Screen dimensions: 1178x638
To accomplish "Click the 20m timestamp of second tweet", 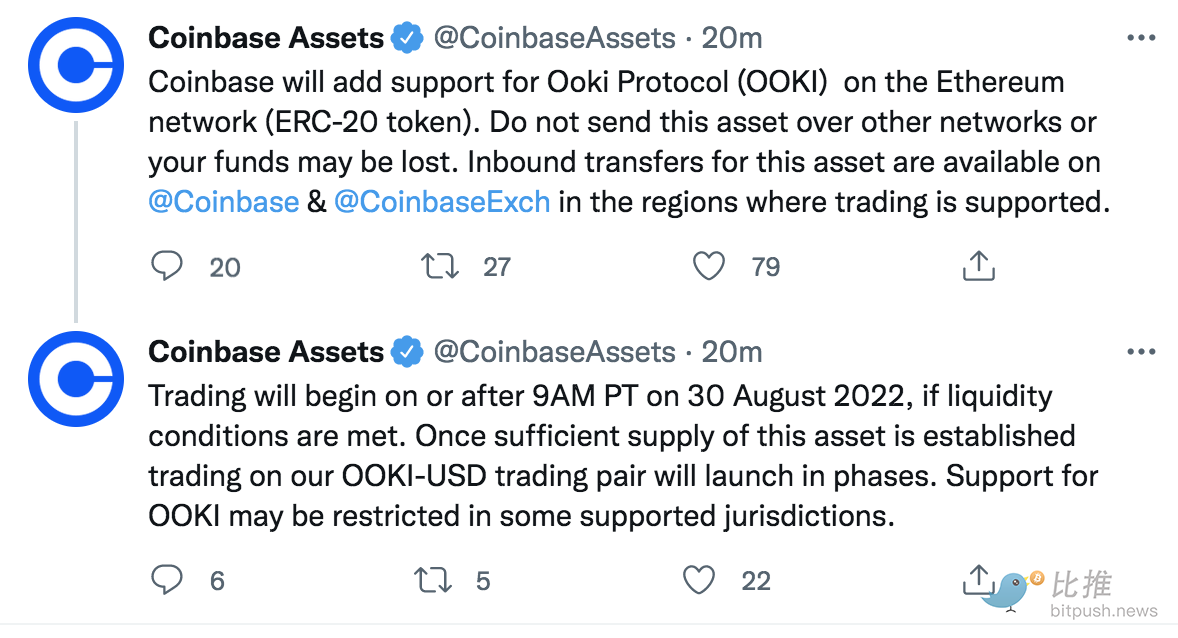I will (x=732, y=352).
